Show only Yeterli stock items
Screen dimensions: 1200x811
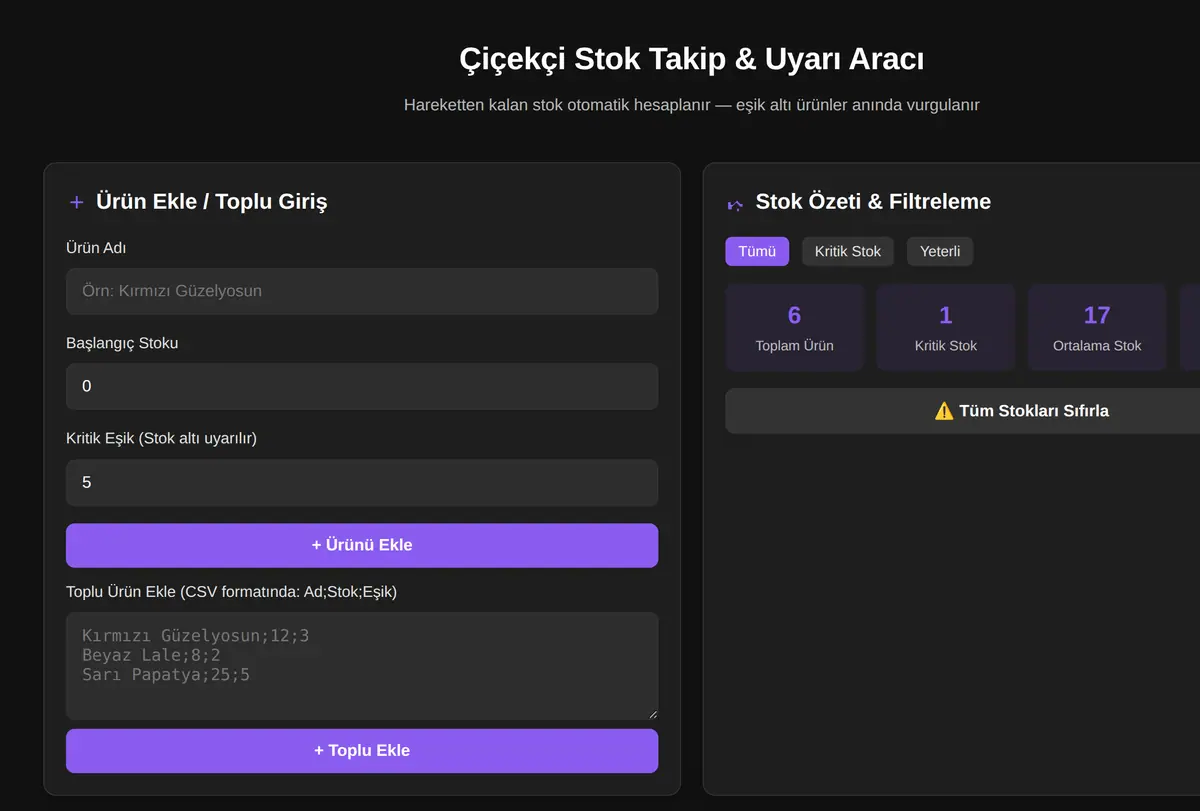tap(940, 251)
